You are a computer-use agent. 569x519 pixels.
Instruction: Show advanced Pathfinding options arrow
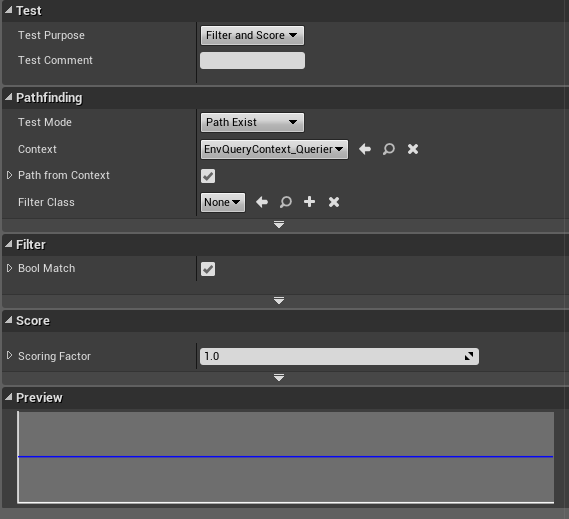[279, 225]
